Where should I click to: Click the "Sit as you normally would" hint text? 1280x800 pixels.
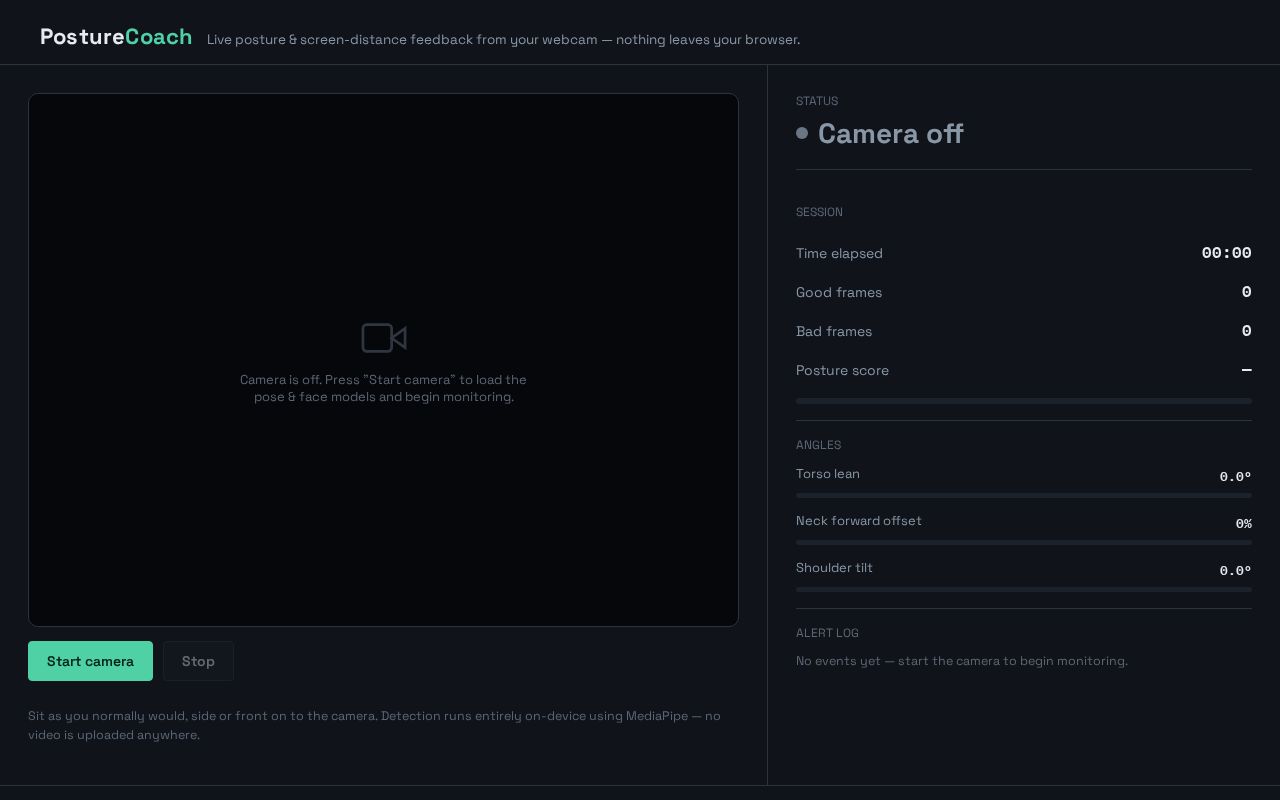(x=374, y=725)
